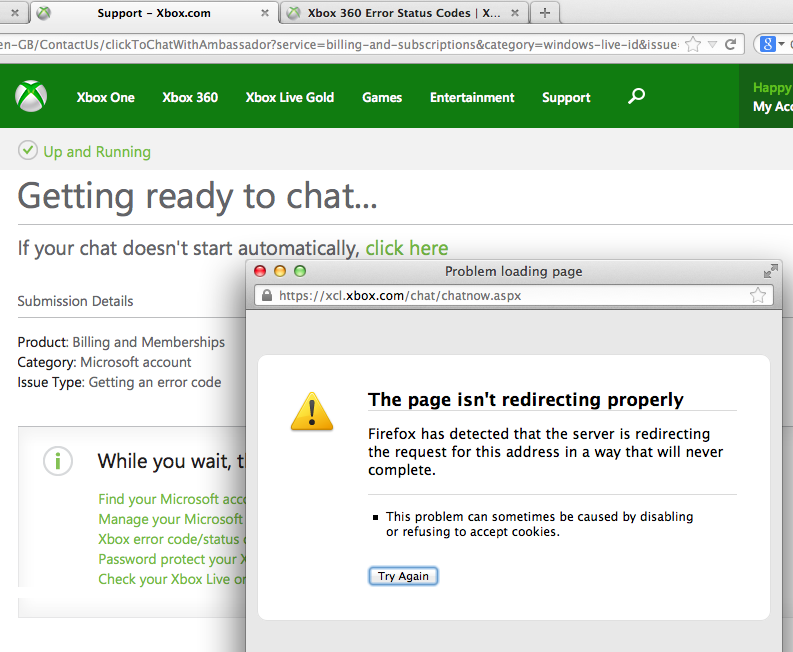Open the Games menu
The height and width of the screenshot is (652, 793).
382,97
